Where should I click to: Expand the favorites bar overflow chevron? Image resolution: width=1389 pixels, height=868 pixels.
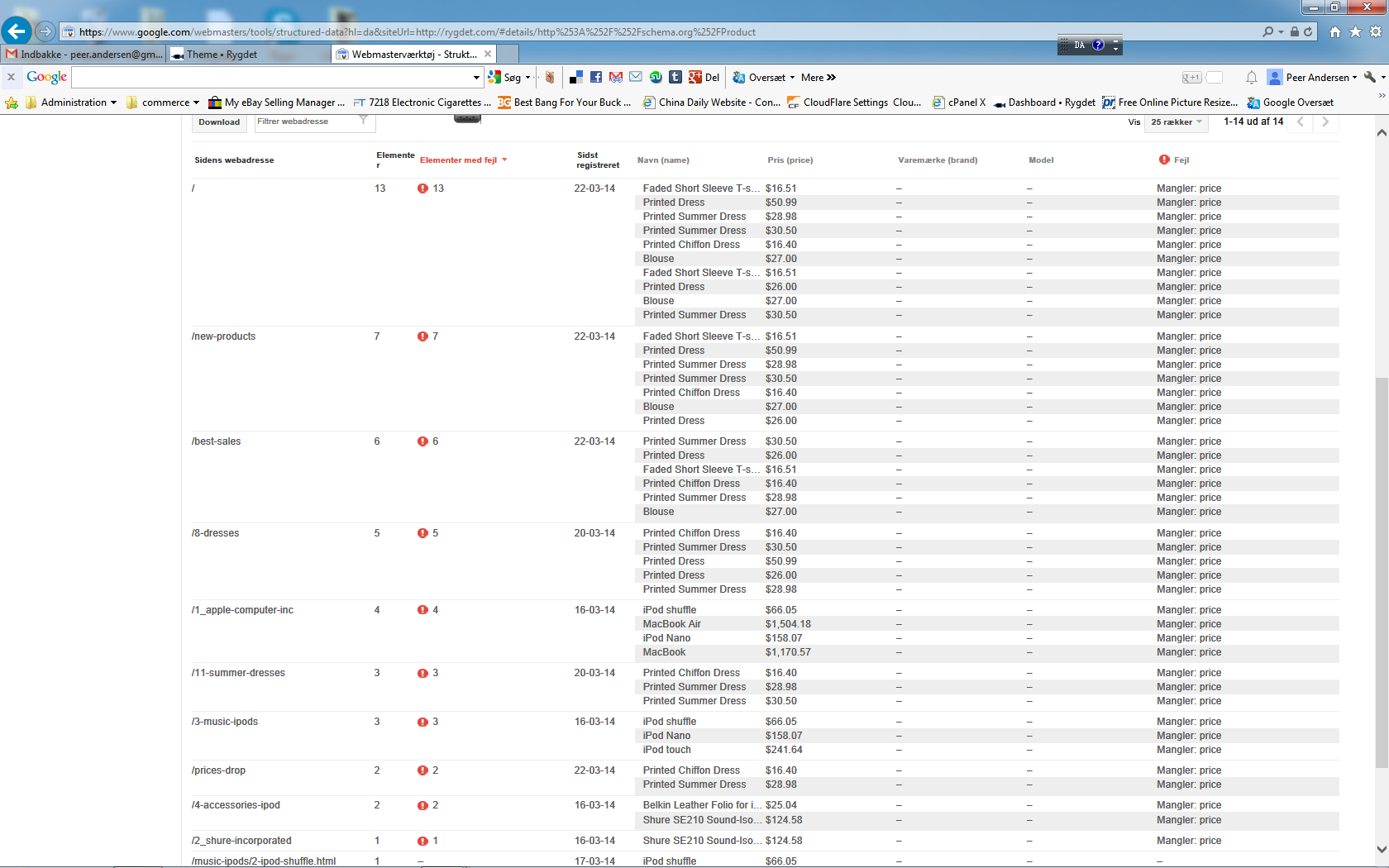click(1381, 96)
